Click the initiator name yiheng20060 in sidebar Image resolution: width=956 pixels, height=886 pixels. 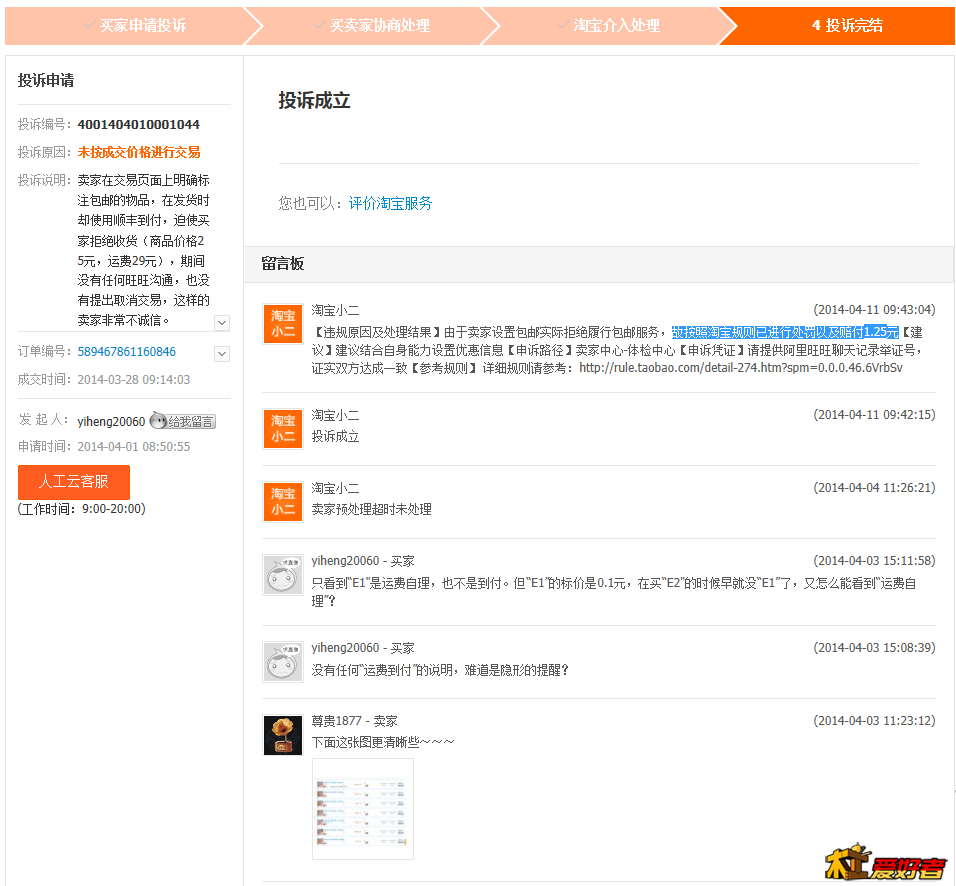tap(112, 421)
